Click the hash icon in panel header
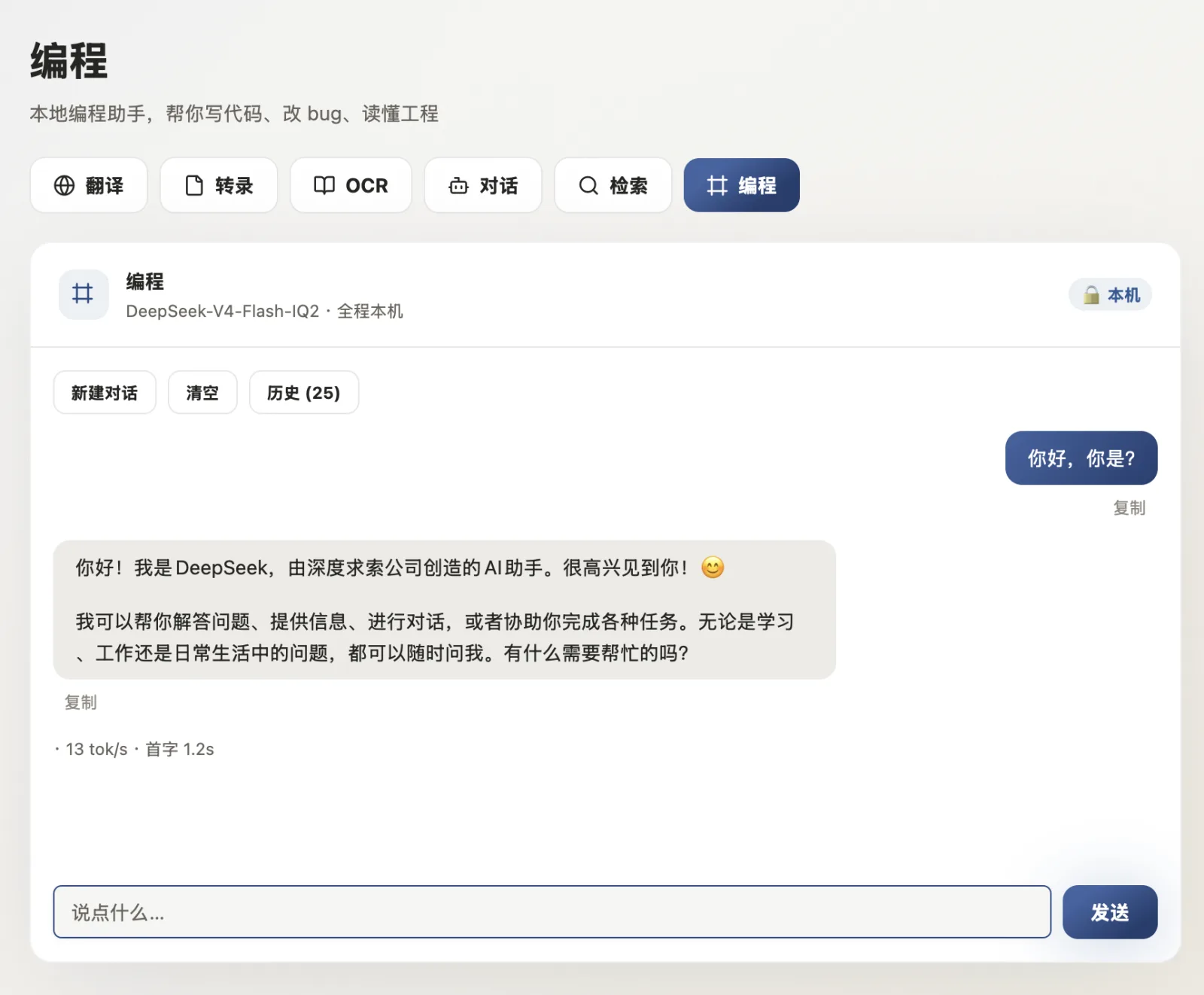This screenshot has height=995, width=1204. click(84, 294)
